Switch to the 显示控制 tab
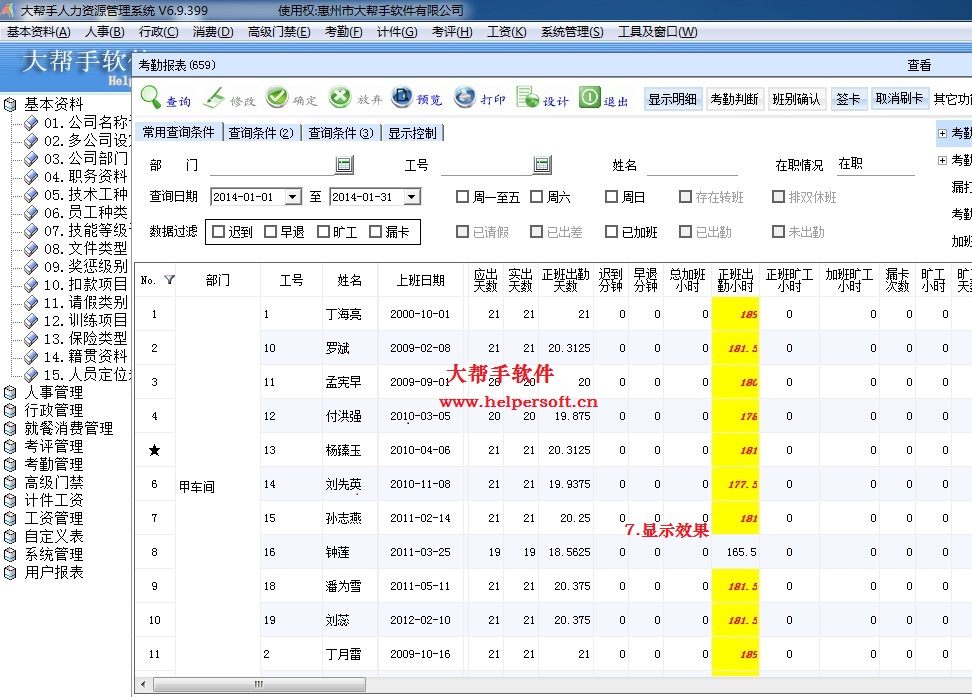This screenshot has width=972, height=697. click(x=412, y=133)
